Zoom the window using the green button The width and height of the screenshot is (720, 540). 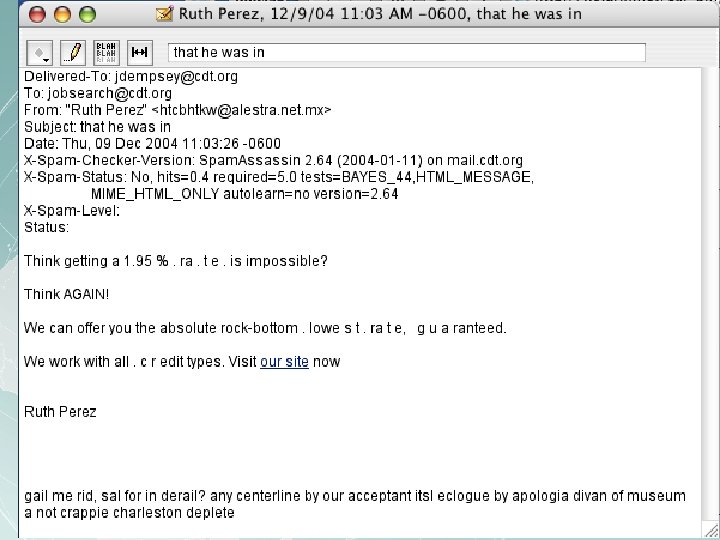(89, 16)
